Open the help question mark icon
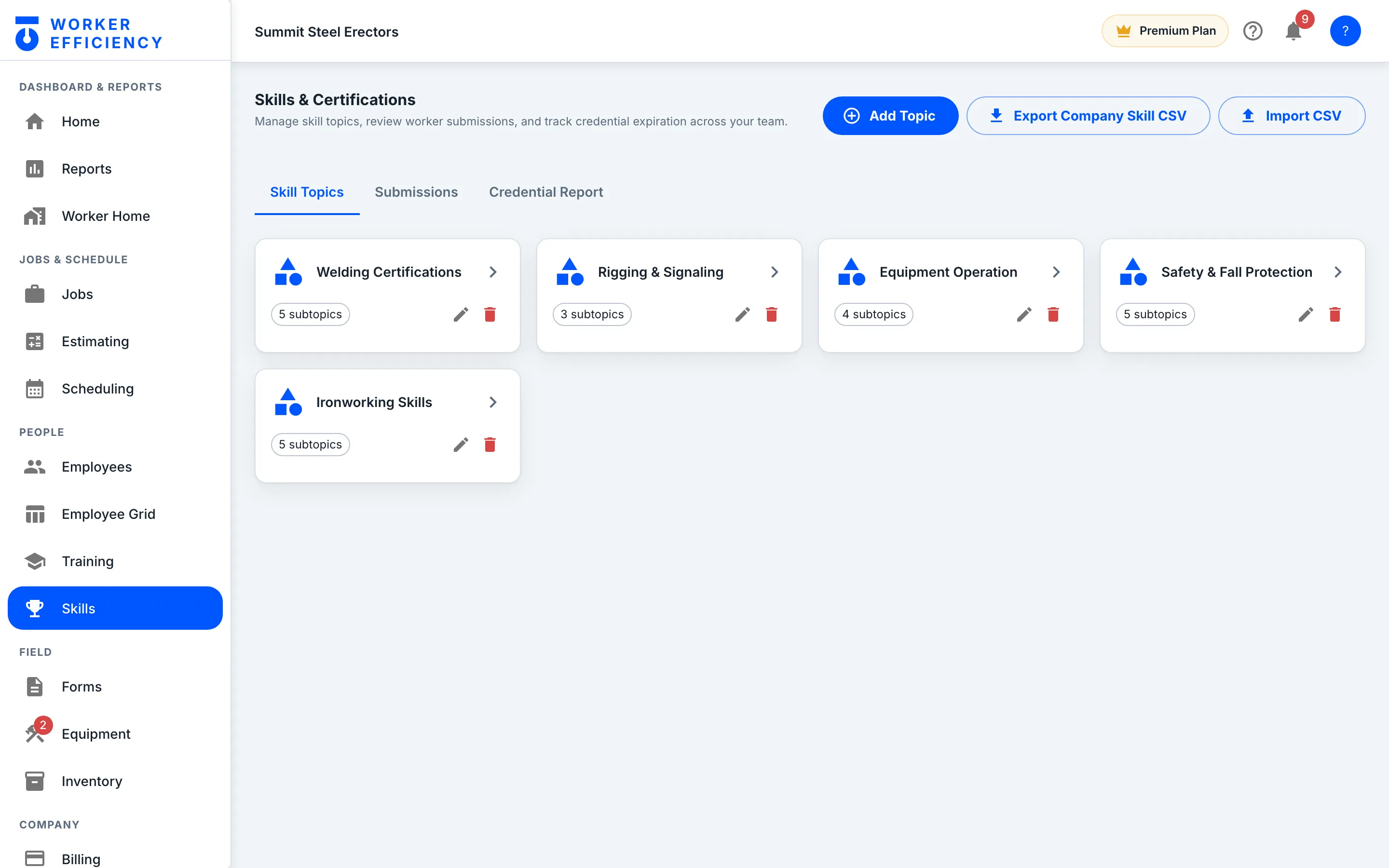1389x868 pixels. (1253, 31)
